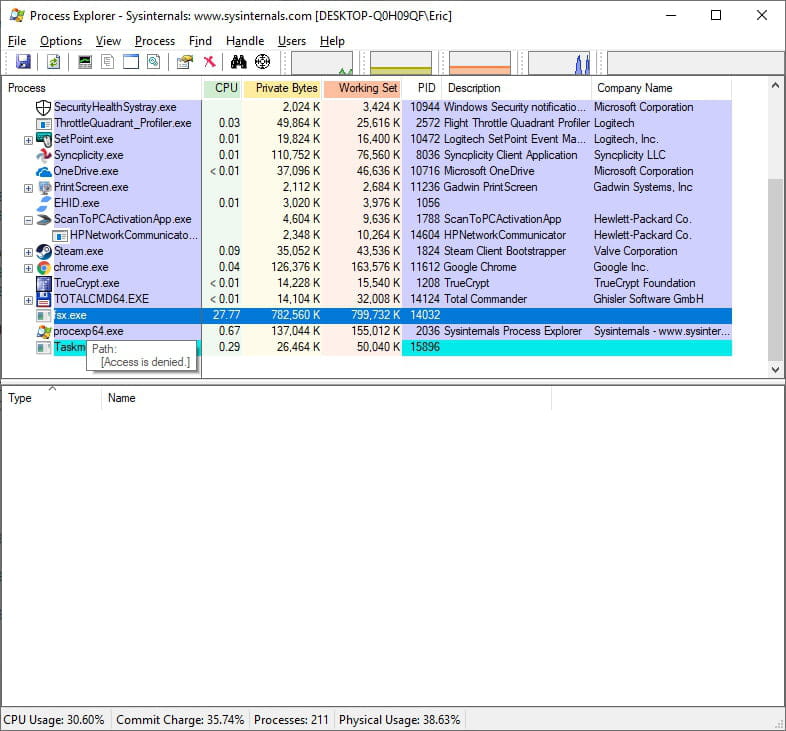Image resolution: width=786 pixels, height=731 pixels.
Task: Click the CPU usage history mini graph
Action: pyautogui.click(x=322, y=63)
